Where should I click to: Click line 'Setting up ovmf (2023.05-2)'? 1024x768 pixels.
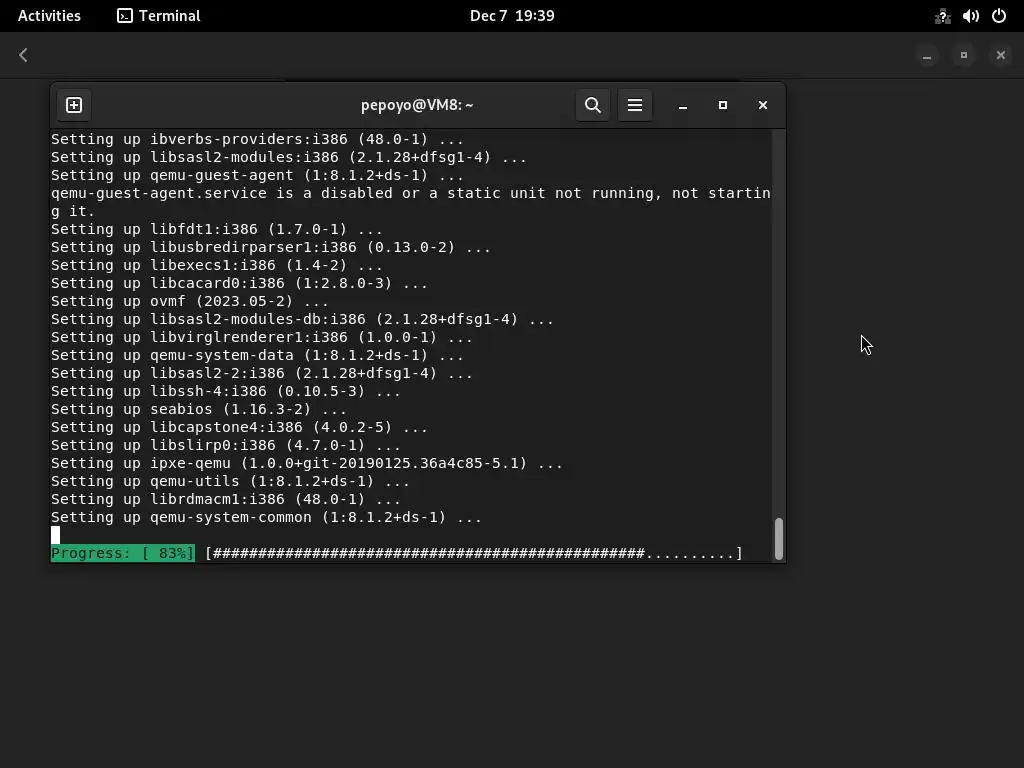189,301
